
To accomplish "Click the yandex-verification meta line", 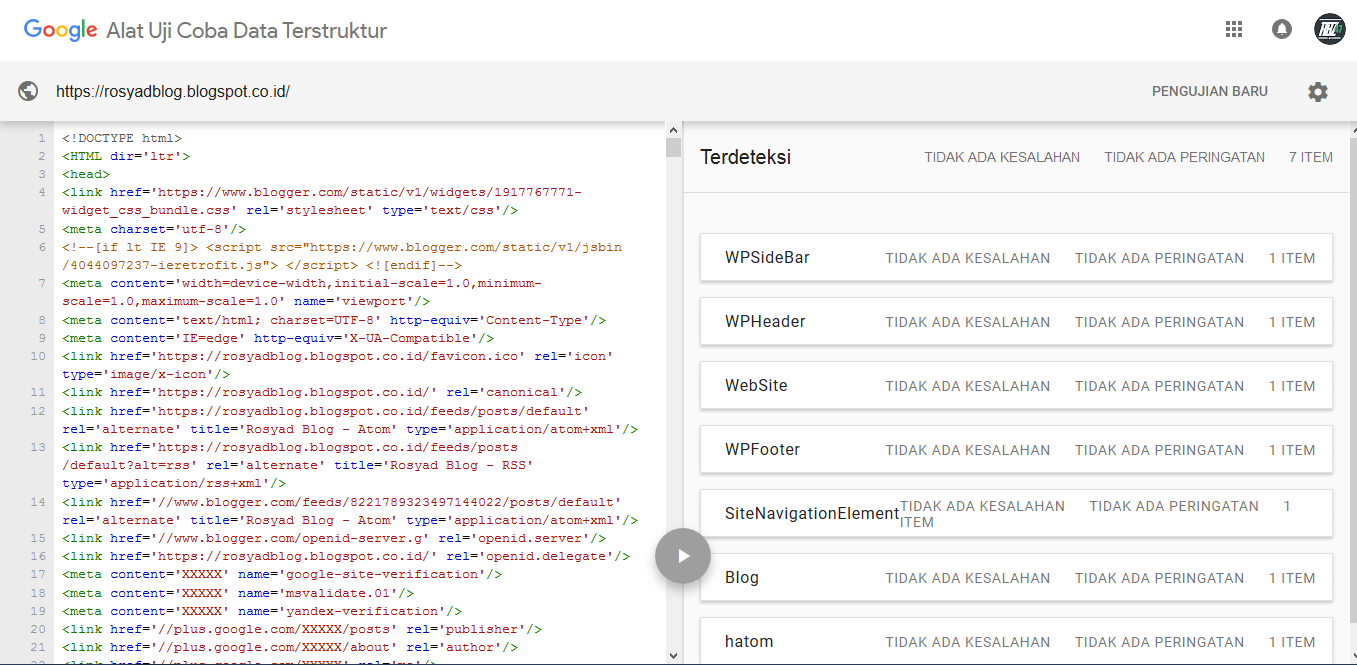I will click(262, 610).
